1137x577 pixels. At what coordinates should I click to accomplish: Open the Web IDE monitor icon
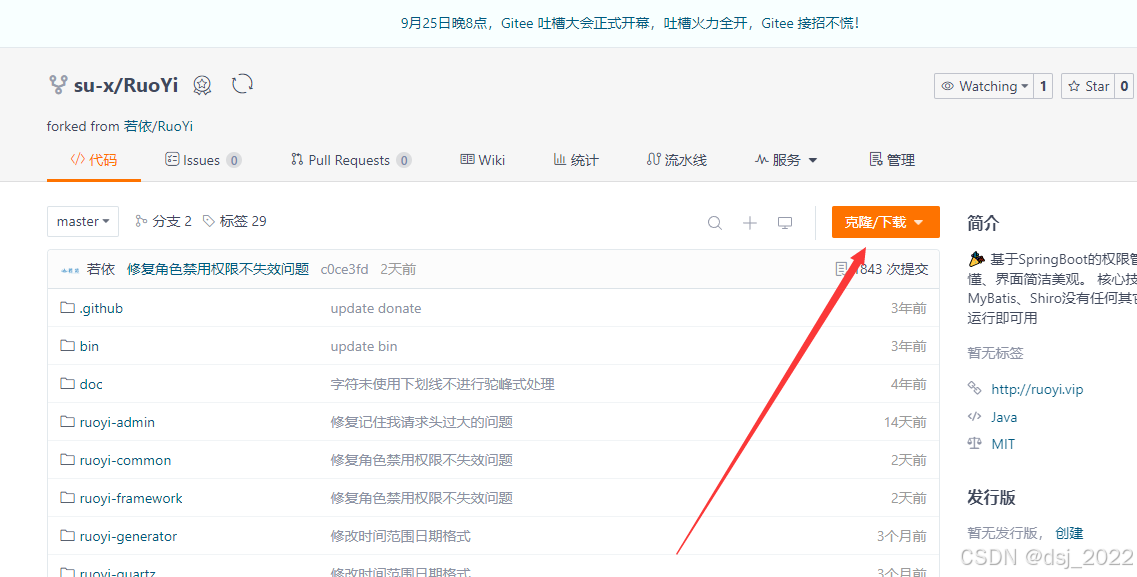pyautogui.click(x=785, y=223)
